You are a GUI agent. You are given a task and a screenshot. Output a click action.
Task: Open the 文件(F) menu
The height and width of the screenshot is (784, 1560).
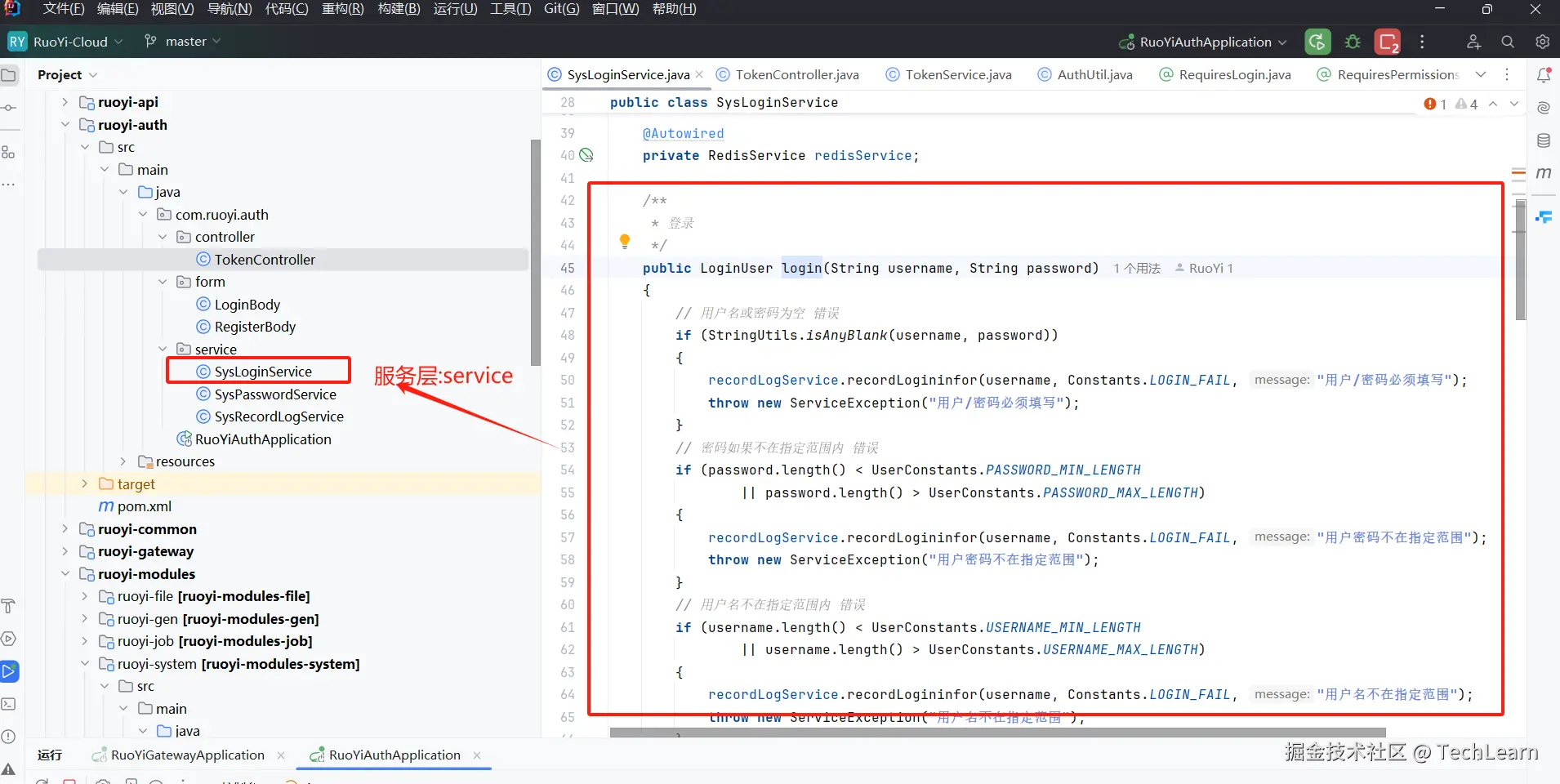[x=64, y=9]
